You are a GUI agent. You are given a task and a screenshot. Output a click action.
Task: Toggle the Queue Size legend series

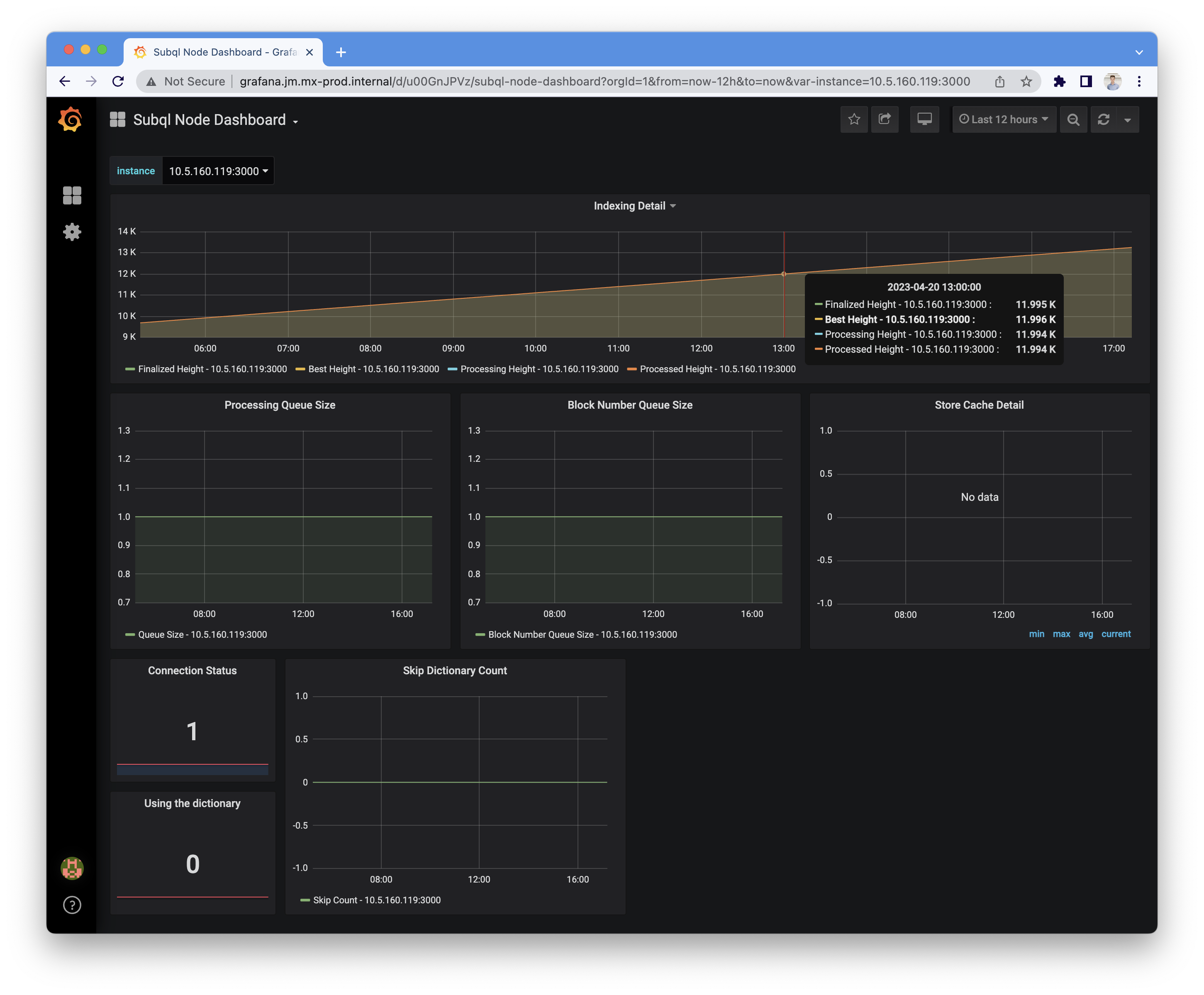pyautogui.click(x=202, y=634)
